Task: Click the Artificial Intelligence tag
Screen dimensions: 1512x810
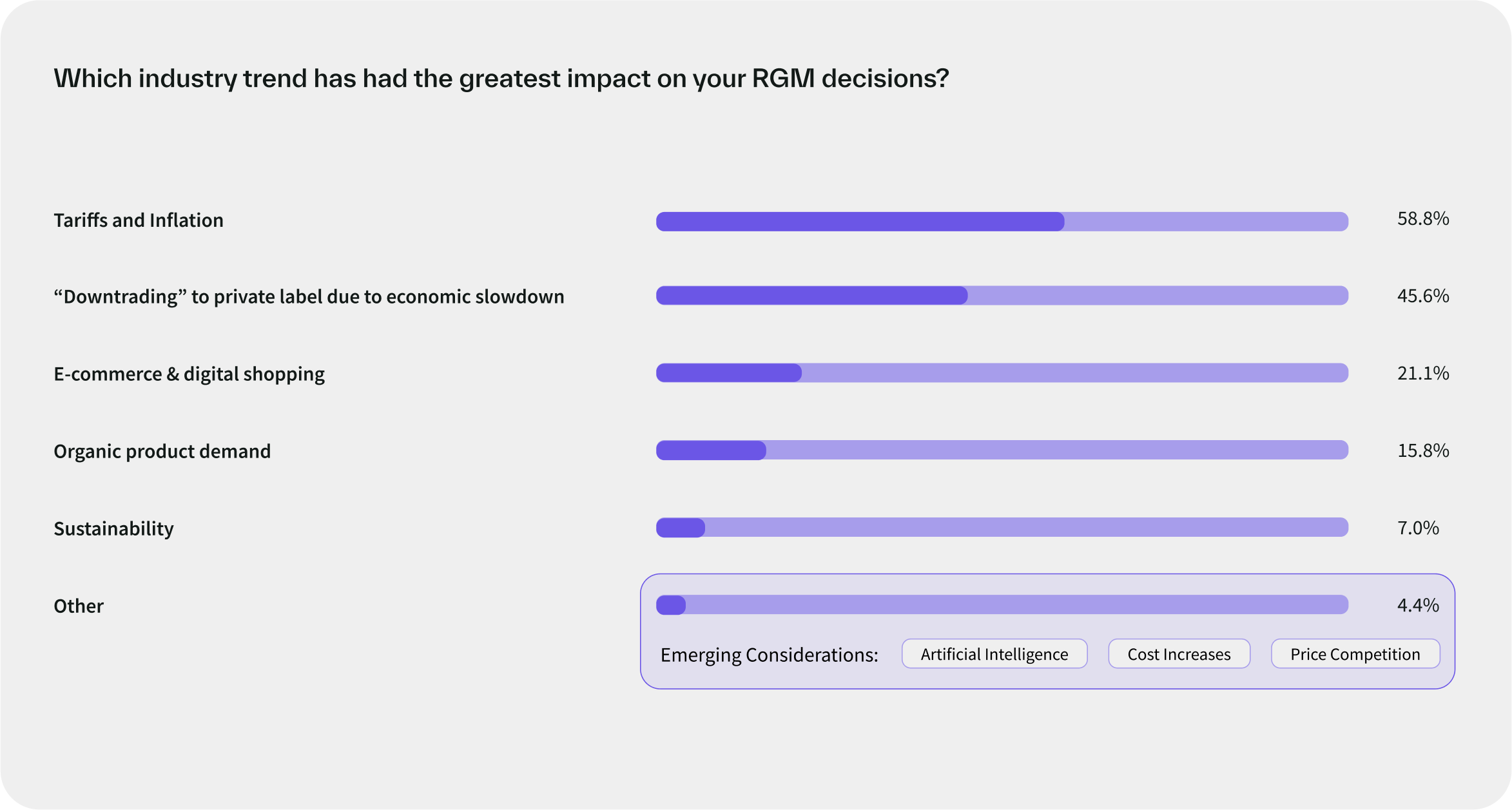Action: tap(994, 654)
